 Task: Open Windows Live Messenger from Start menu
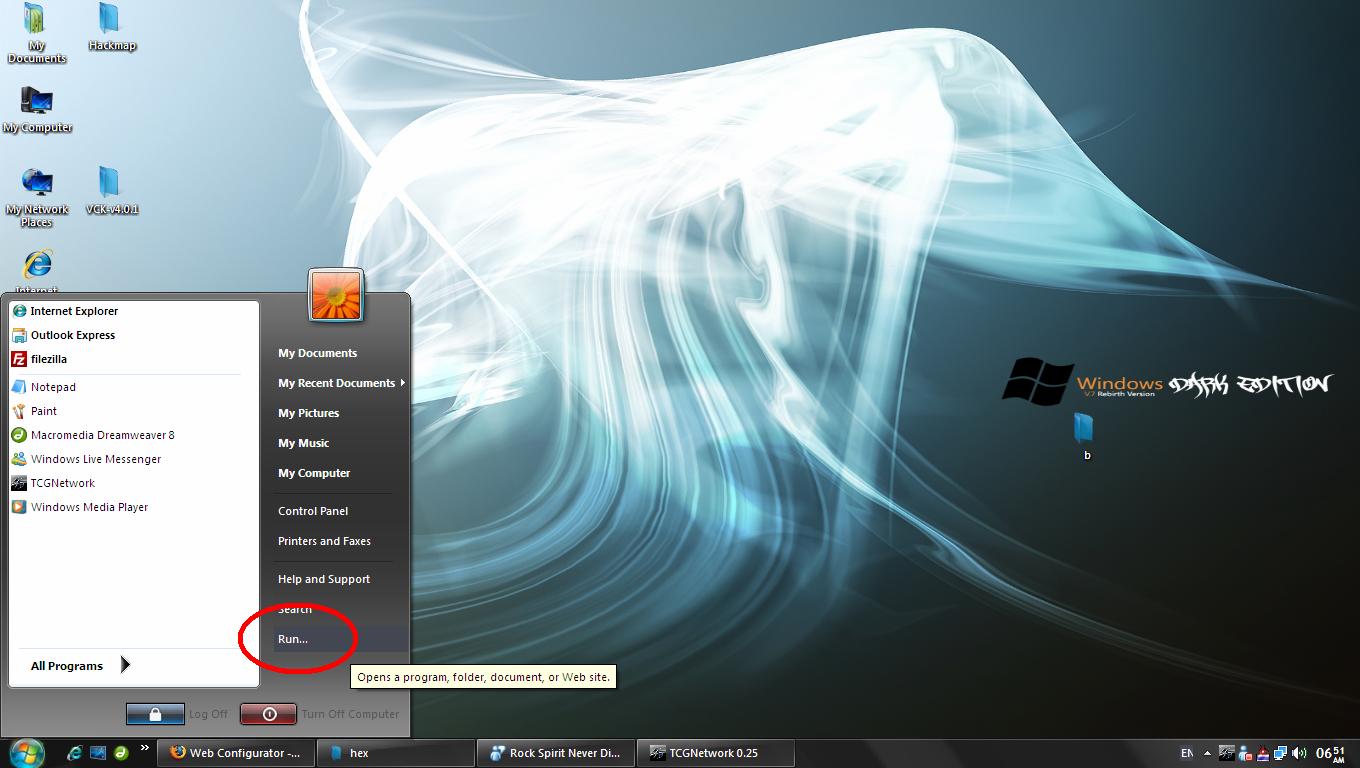coord(86,459)
